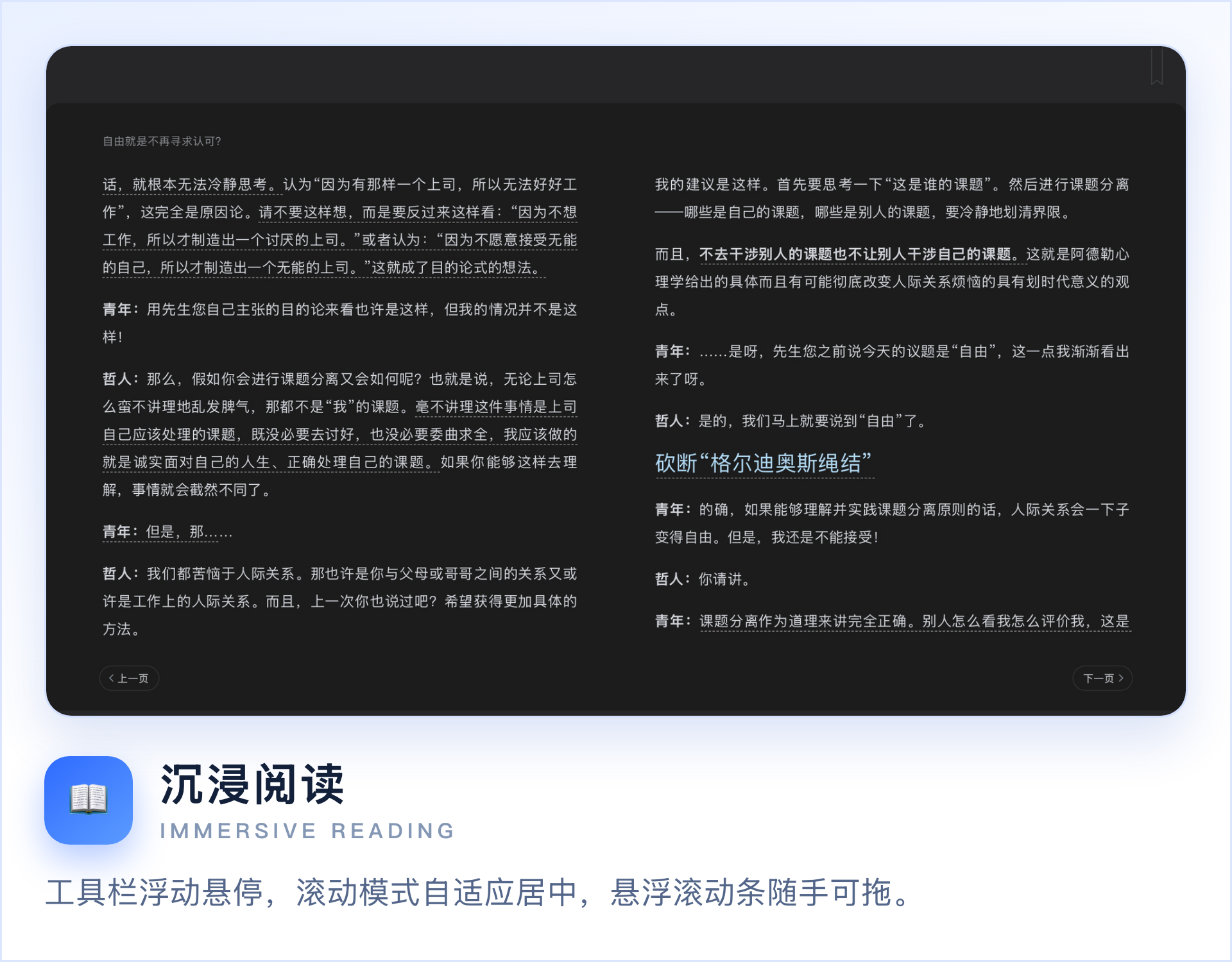Click the paragraph starting 哲人：那么，假如你会进行课题分离
1232x962 pixels.
pyautogui.click(x=340, y=434)
